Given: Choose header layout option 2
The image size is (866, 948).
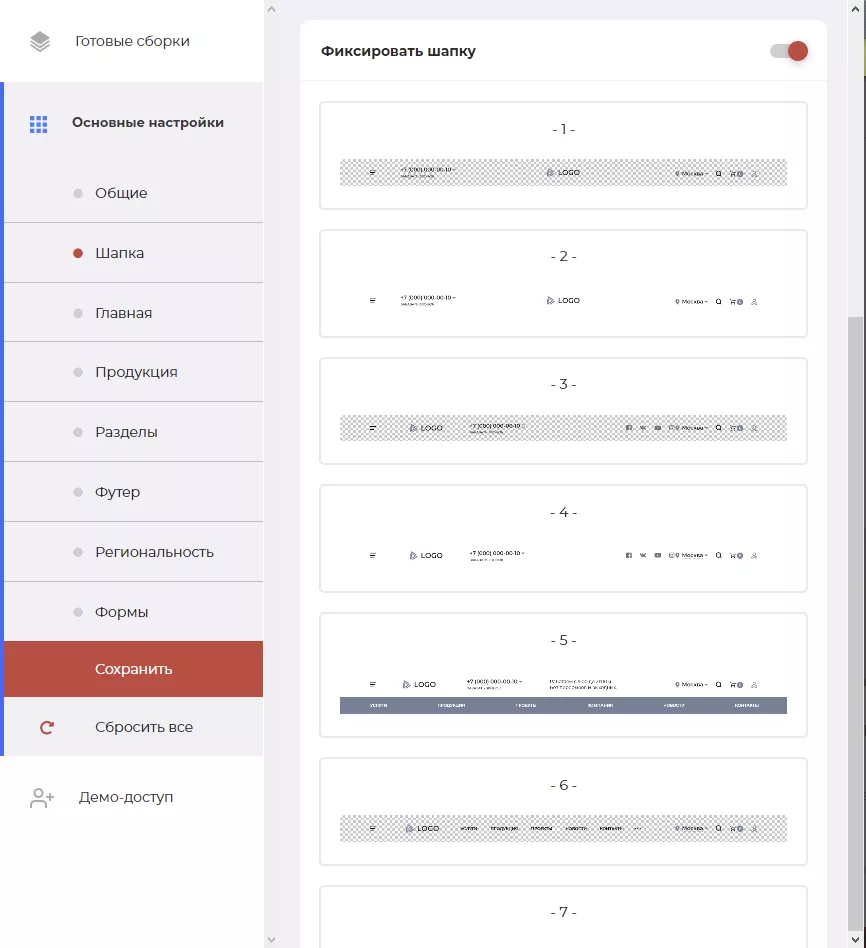Looking at the screenshot, I should coord(563,284).
